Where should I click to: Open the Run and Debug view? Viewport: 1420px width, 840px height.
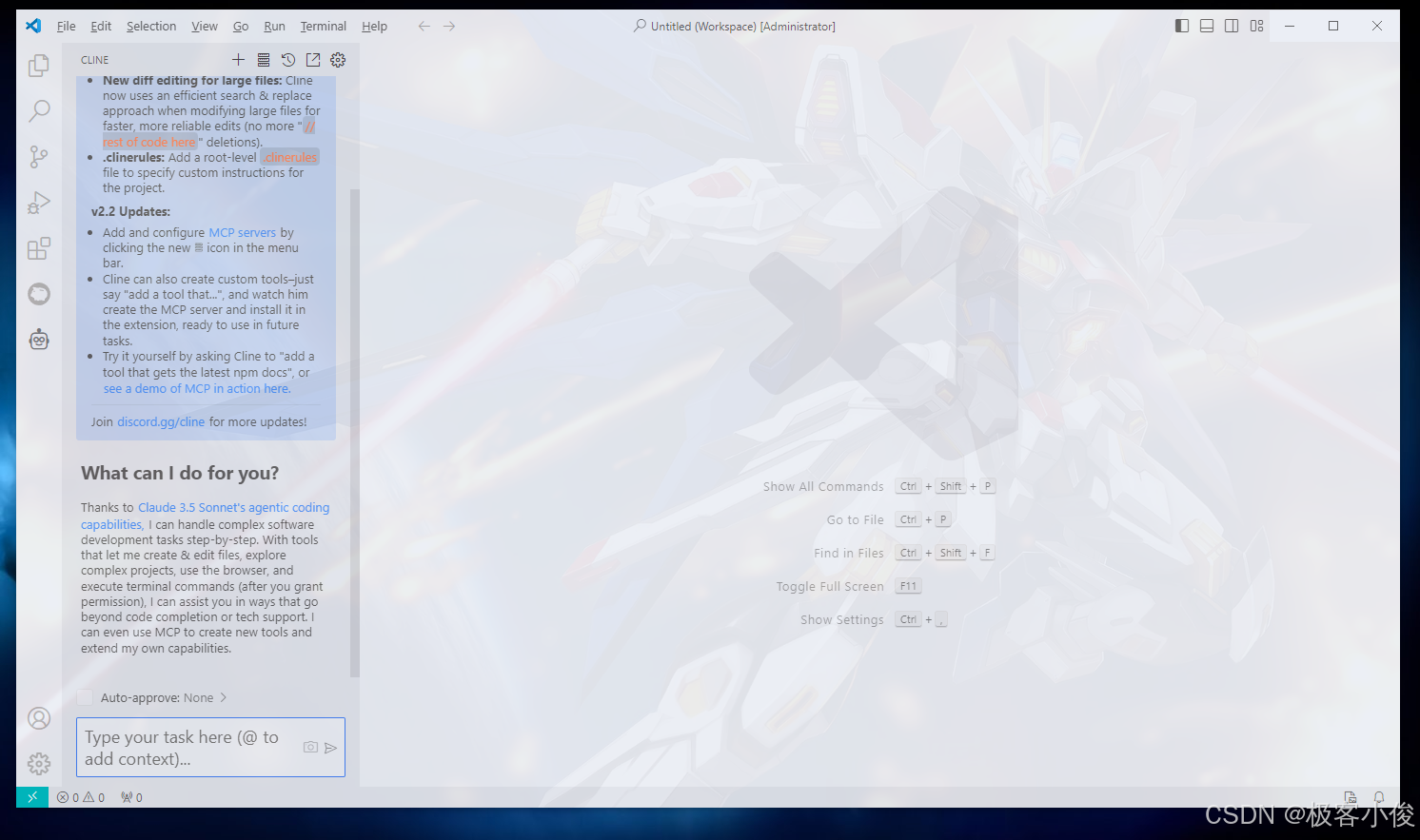[x=39, y=202]
